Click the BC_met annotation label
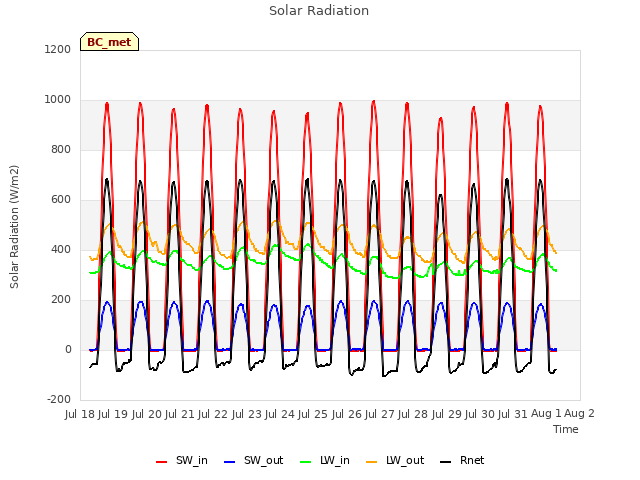 (109, 42)
